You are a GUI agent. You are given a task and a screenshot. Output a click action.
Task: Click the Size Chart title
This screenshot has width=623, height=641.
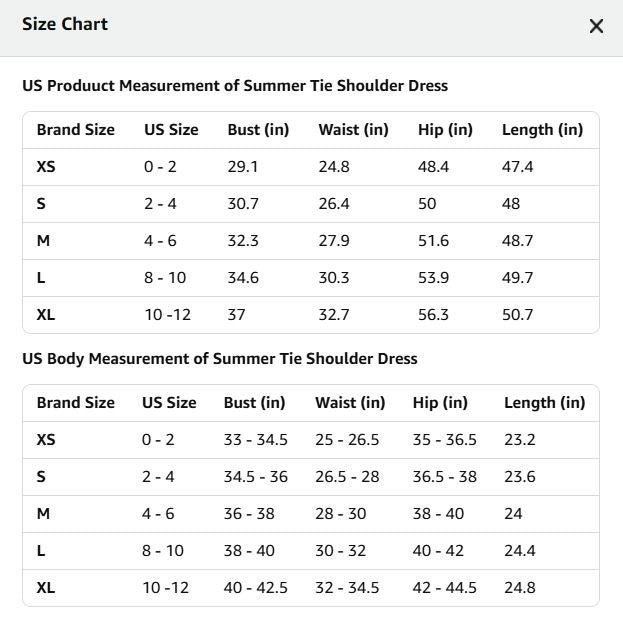coord(65,24)
